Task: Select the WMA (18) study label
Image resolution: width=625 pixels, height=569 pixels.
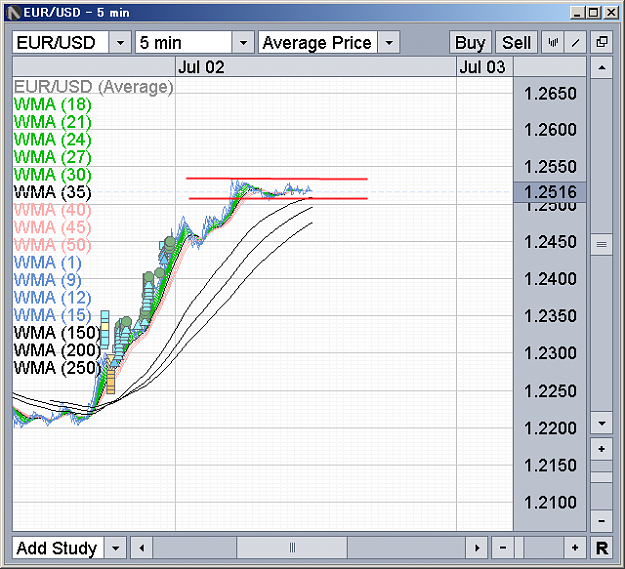Action: click(53, 104)
